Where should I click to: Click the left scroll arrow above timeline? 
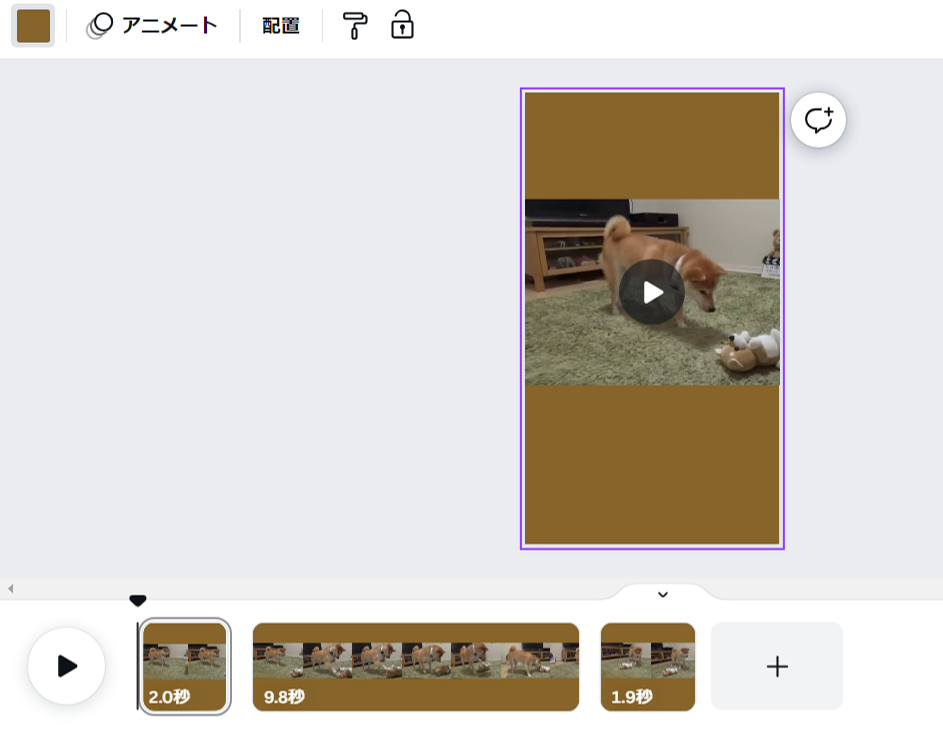click(10, 589)
